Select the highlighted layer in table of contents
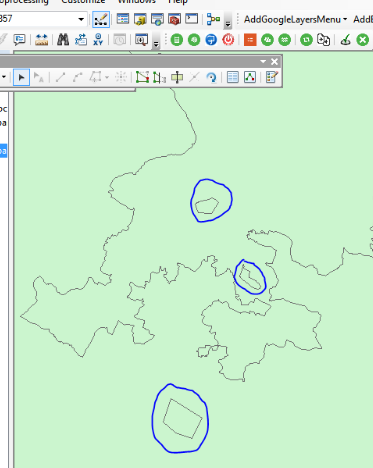 click(x=3, y=151)
